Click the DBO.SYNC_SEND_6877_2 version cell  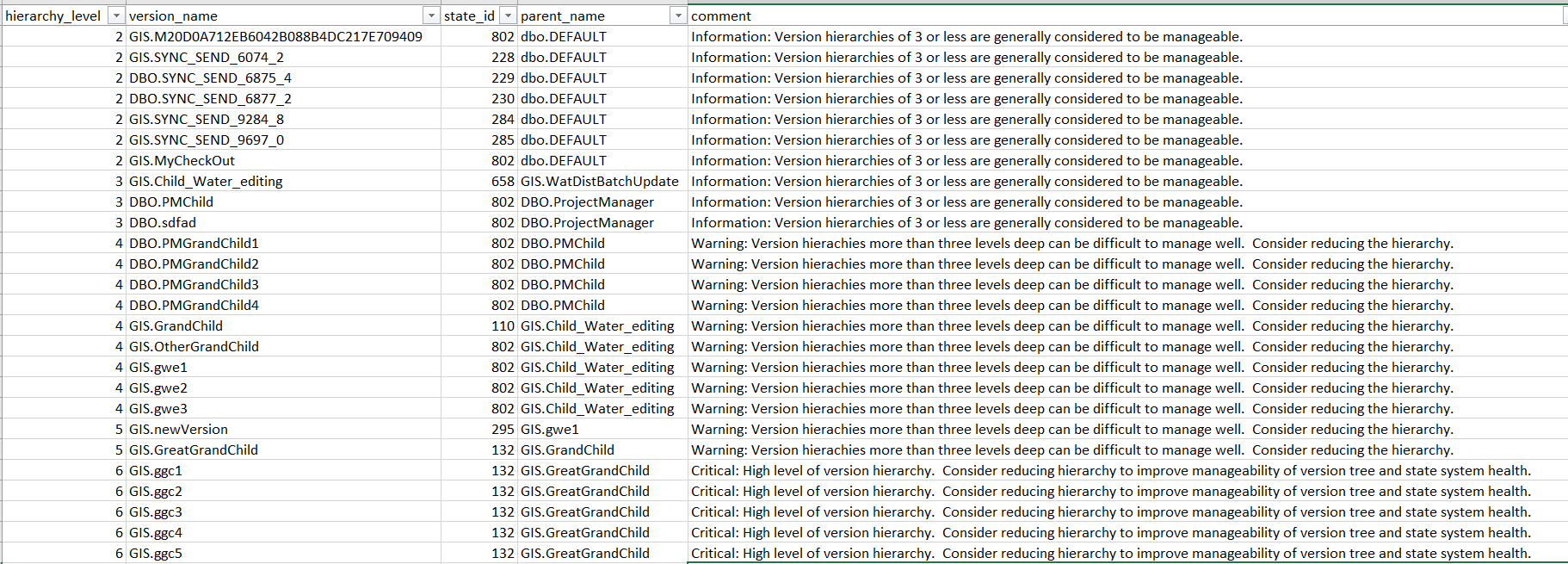click(283, 98)
